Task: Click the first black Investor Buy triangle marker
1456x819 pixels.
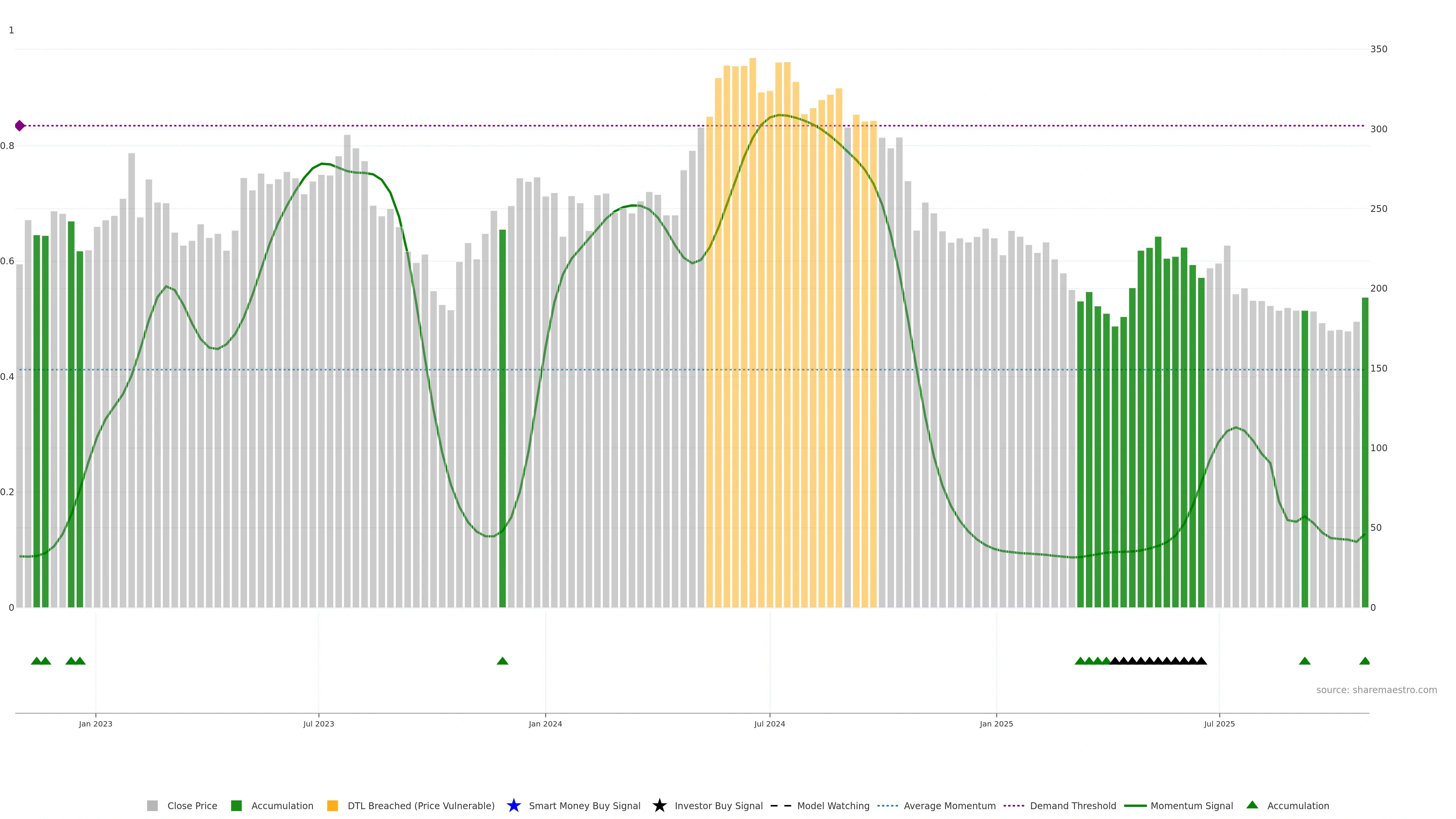Action: (1115, 661)
